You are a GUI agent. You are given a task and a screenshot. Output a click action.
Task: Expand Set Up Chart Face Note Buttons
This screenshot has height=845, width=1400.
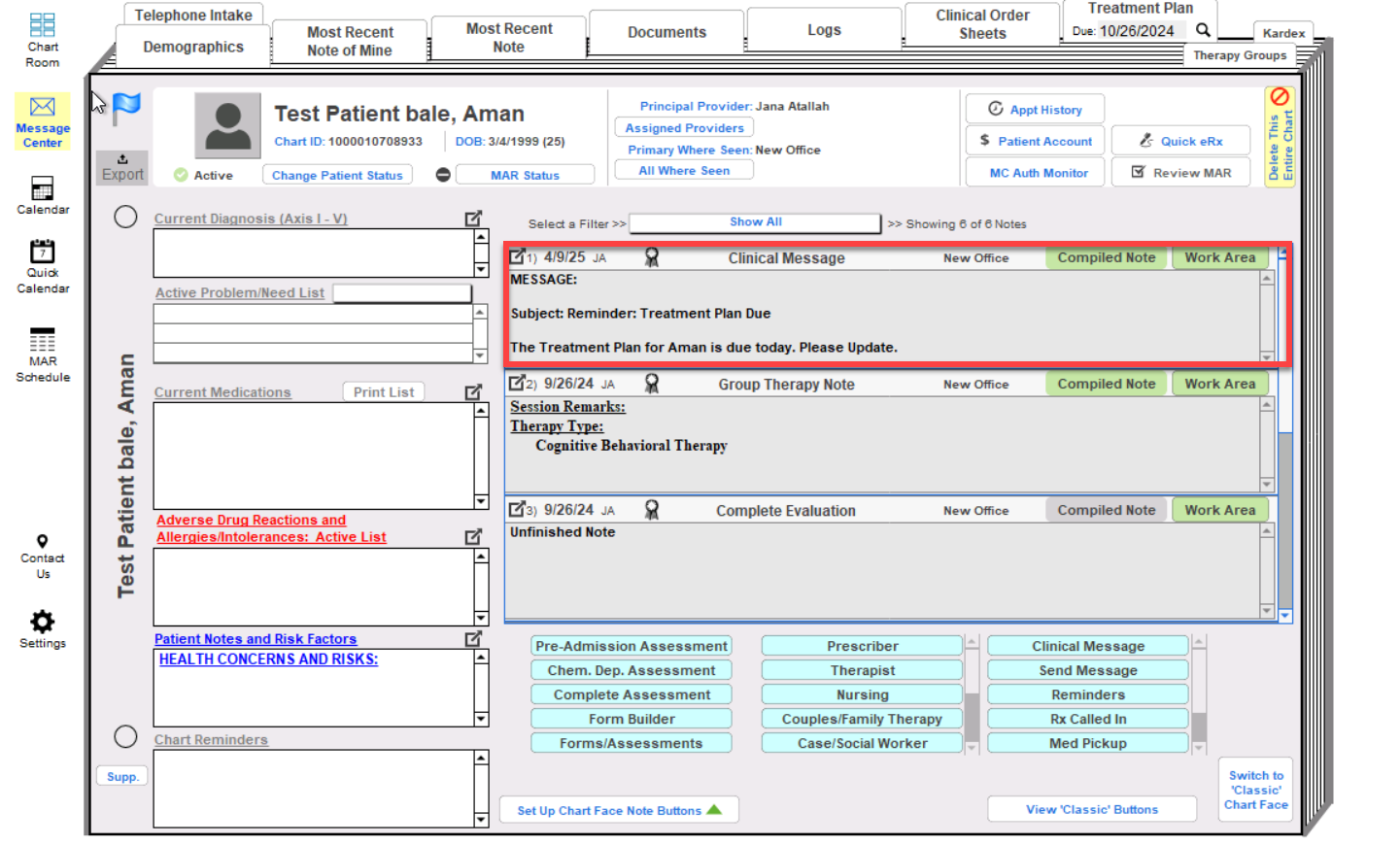[x=619, y=810]
